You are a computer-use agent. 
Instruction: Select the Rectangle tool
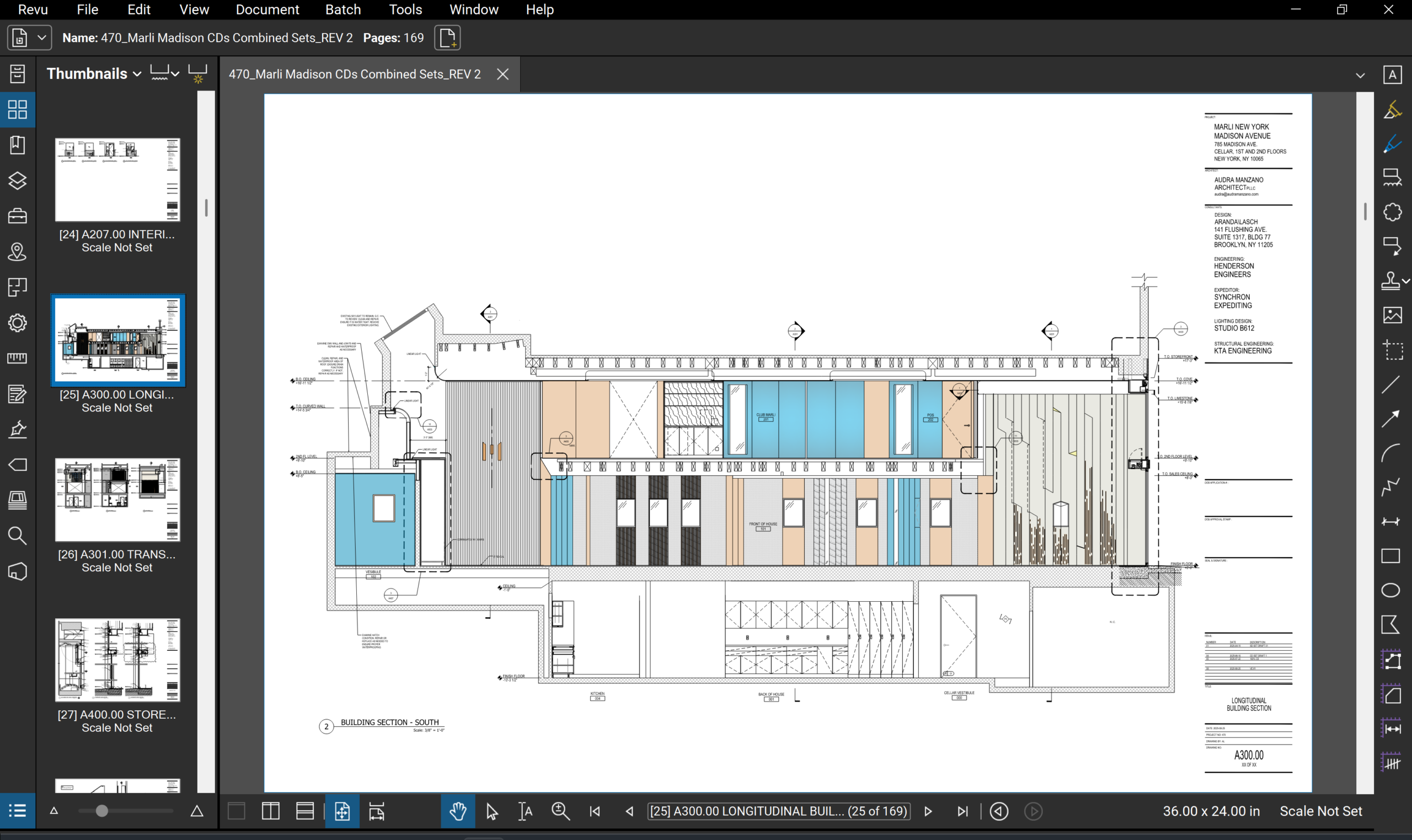pyautogui.click(x=1390, y=556)
